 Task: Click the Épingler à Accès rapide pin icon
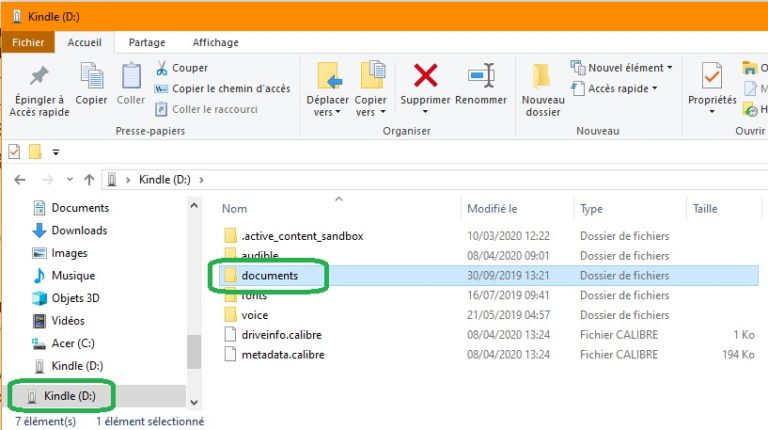point(39,76)
